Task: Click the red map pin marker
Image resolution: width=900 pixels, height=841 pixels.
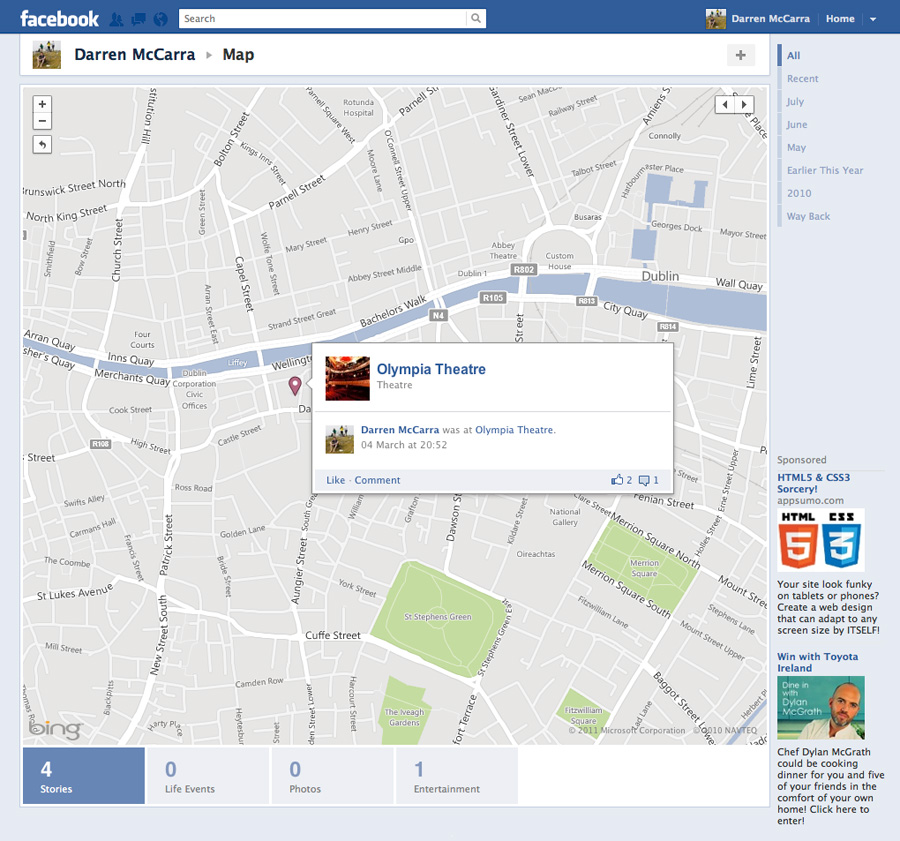Action: (x=295, y=386)
